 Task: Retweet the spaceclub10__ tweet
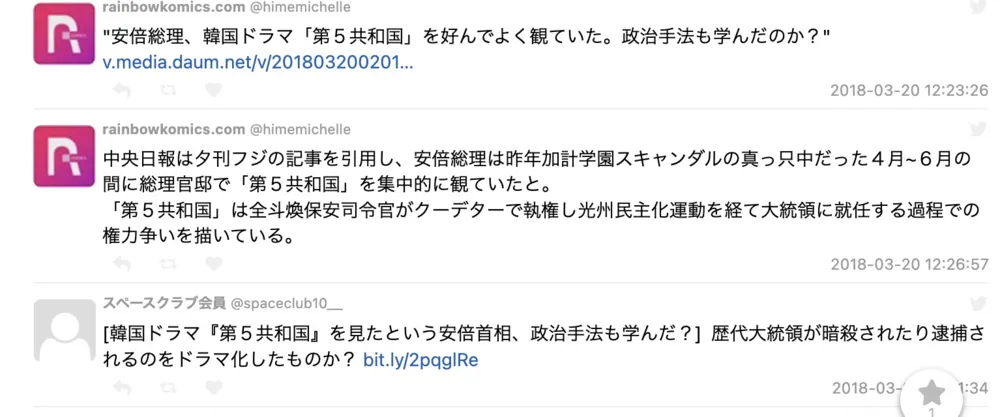(x=168, y=387)
